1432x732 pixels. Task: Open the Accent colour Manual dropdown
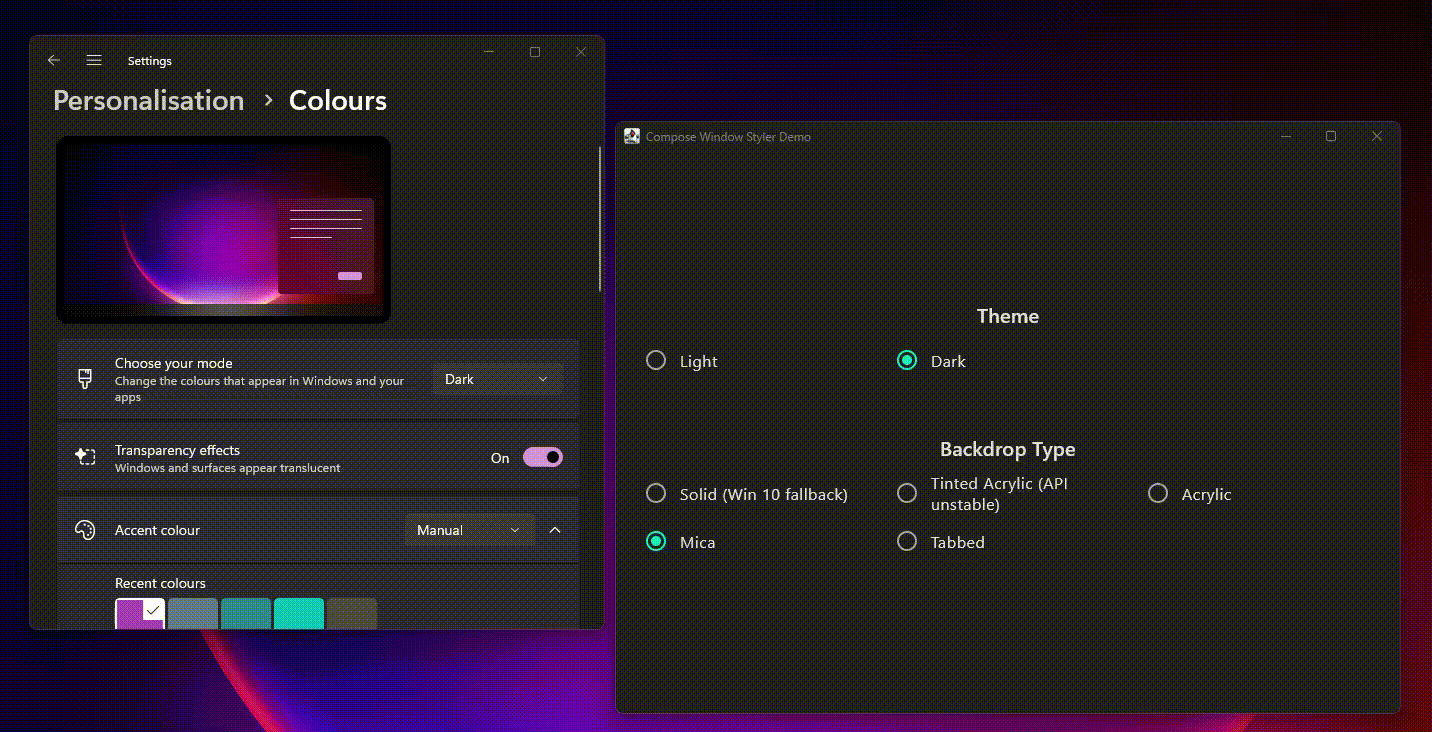coord(470,530)
